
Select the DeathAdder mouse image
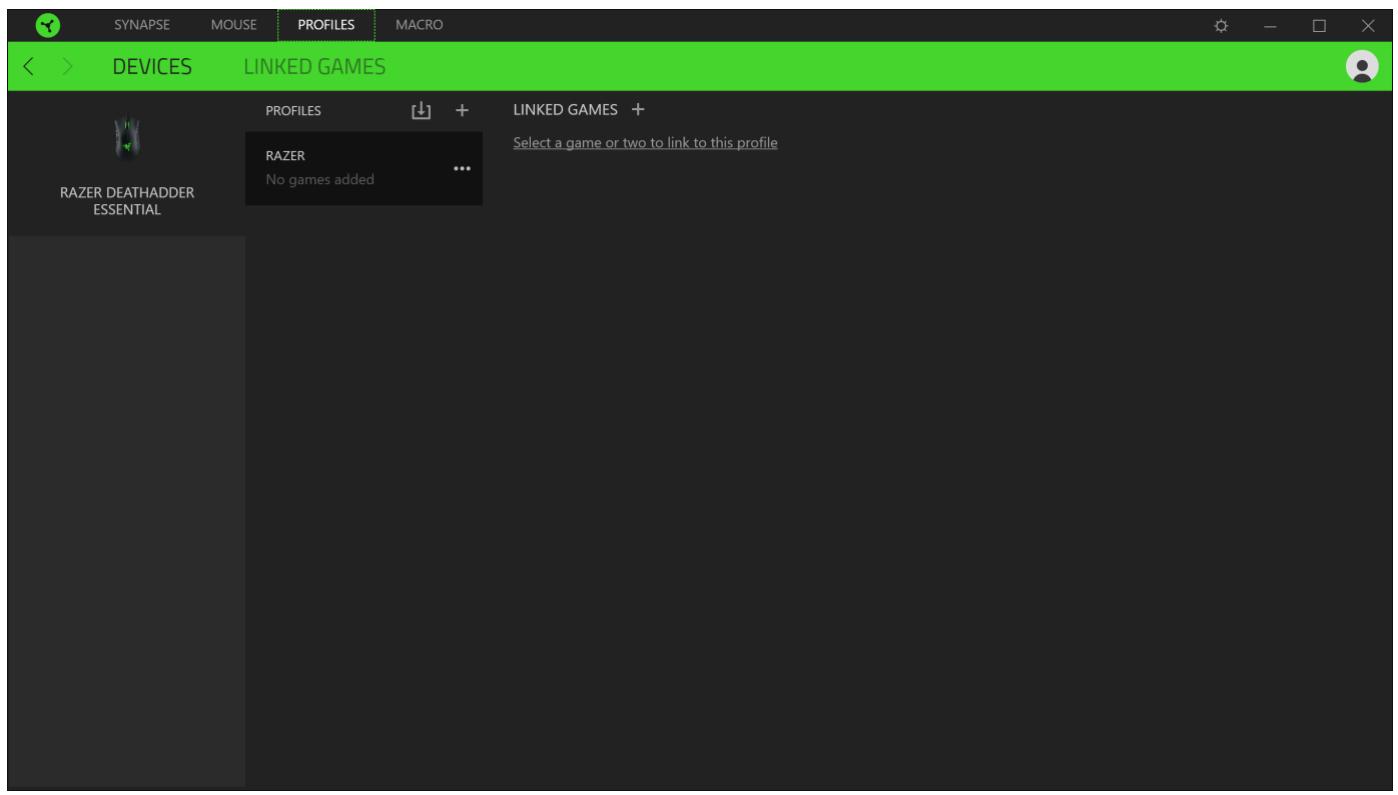point(125,141)
